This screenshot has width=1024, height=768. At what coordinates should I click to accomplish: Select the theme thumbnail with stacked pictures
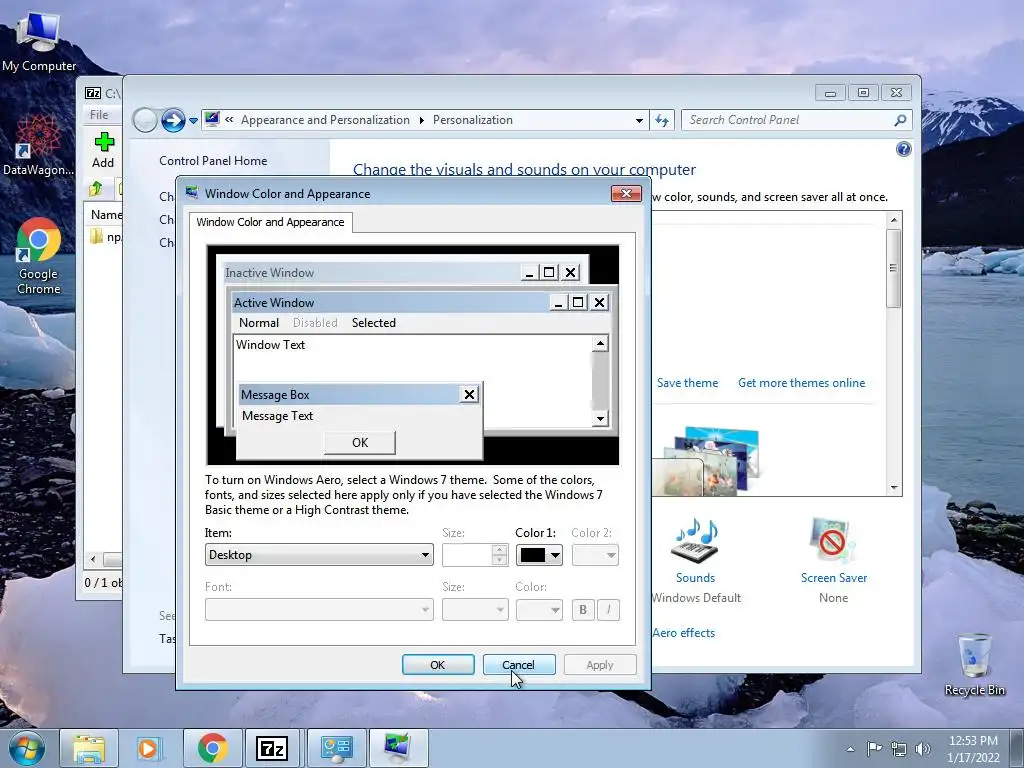[707, 461]
